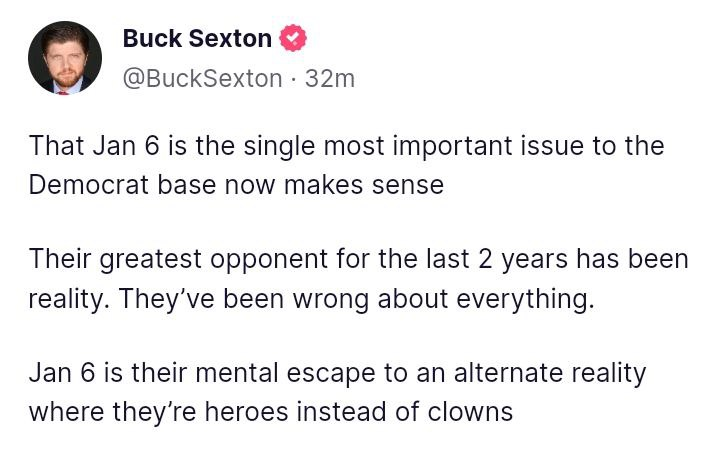
Task: Click the paragraph about mental escape
Action: tap(337, 392)
